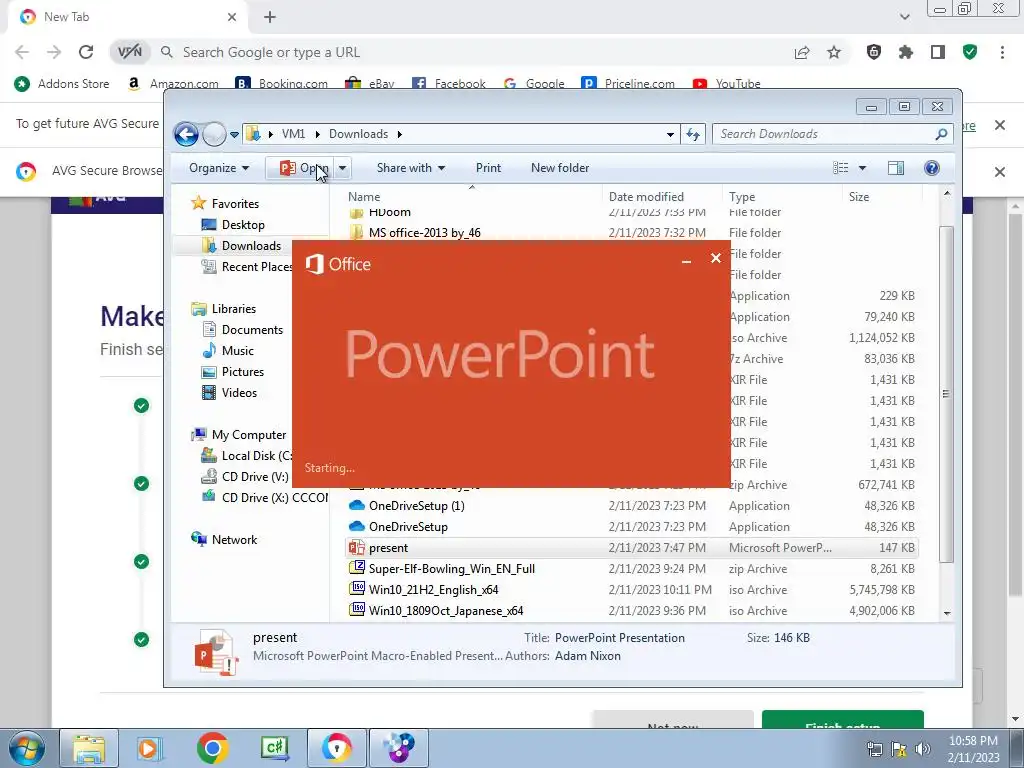Select Recent Places in navigation pane

(256, 266)
